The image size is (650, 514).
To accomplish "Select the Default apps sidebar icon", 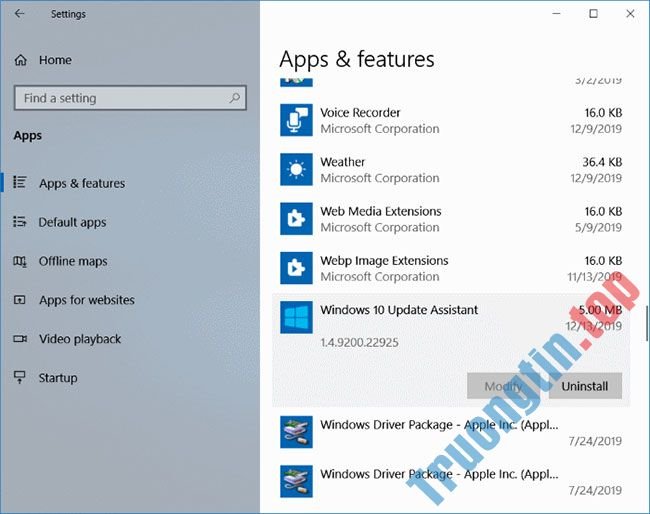I will (x=19, y=222).
